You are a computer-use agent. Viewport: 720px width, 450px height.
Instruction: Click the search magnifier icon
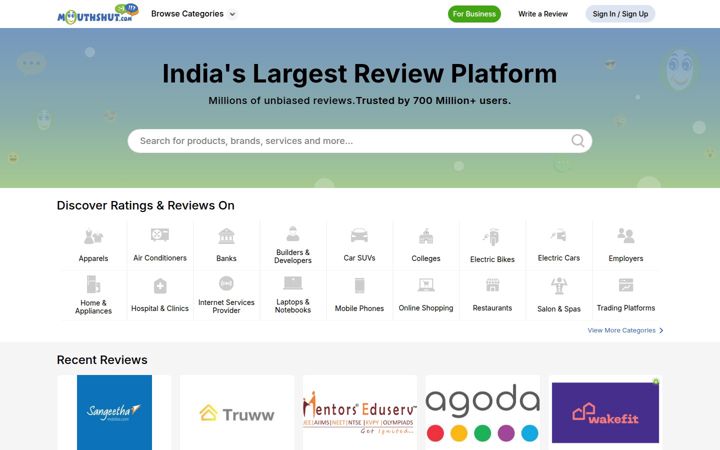point(578,141)
